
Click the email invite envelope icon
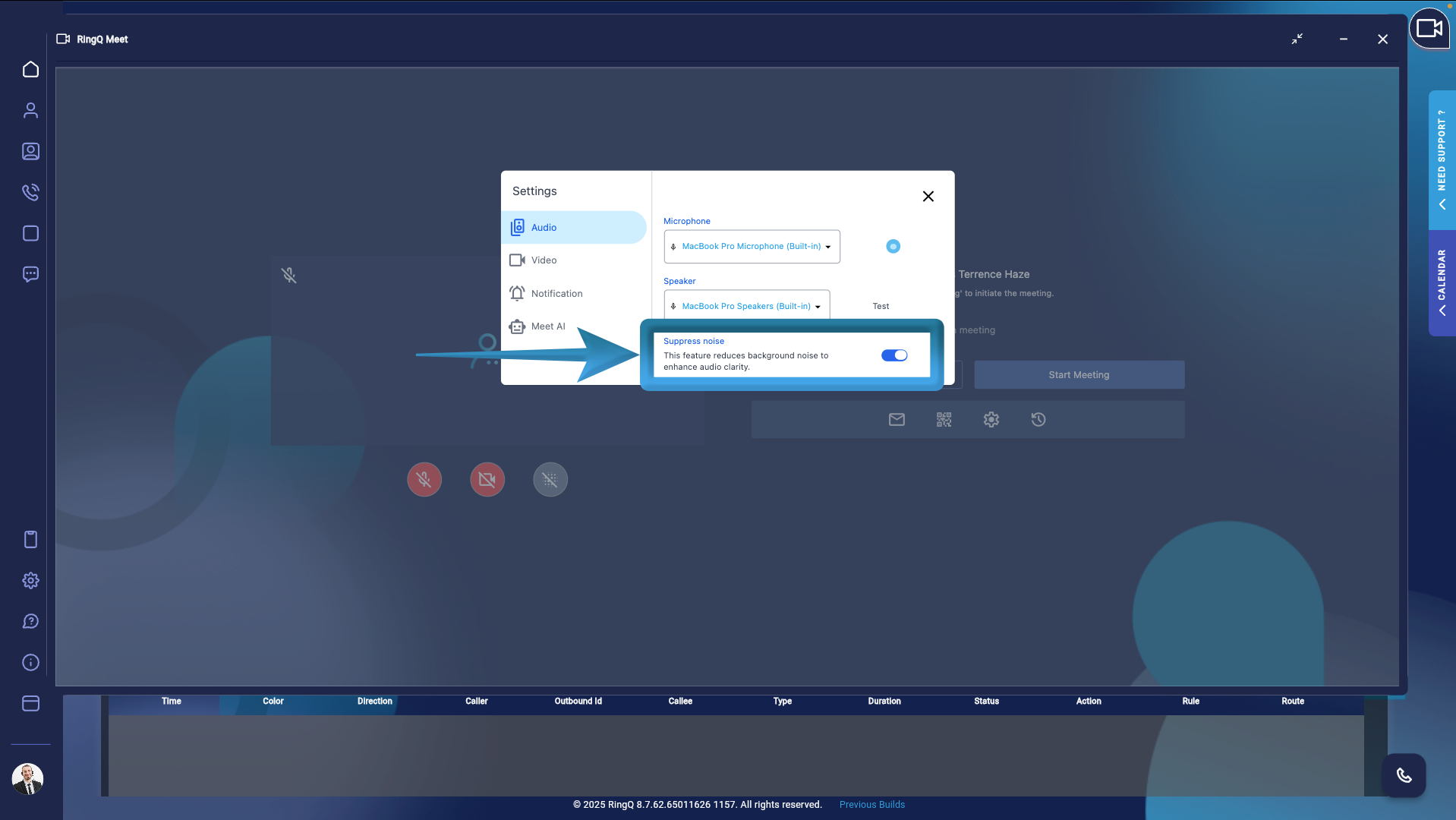(x=897, y=420)
